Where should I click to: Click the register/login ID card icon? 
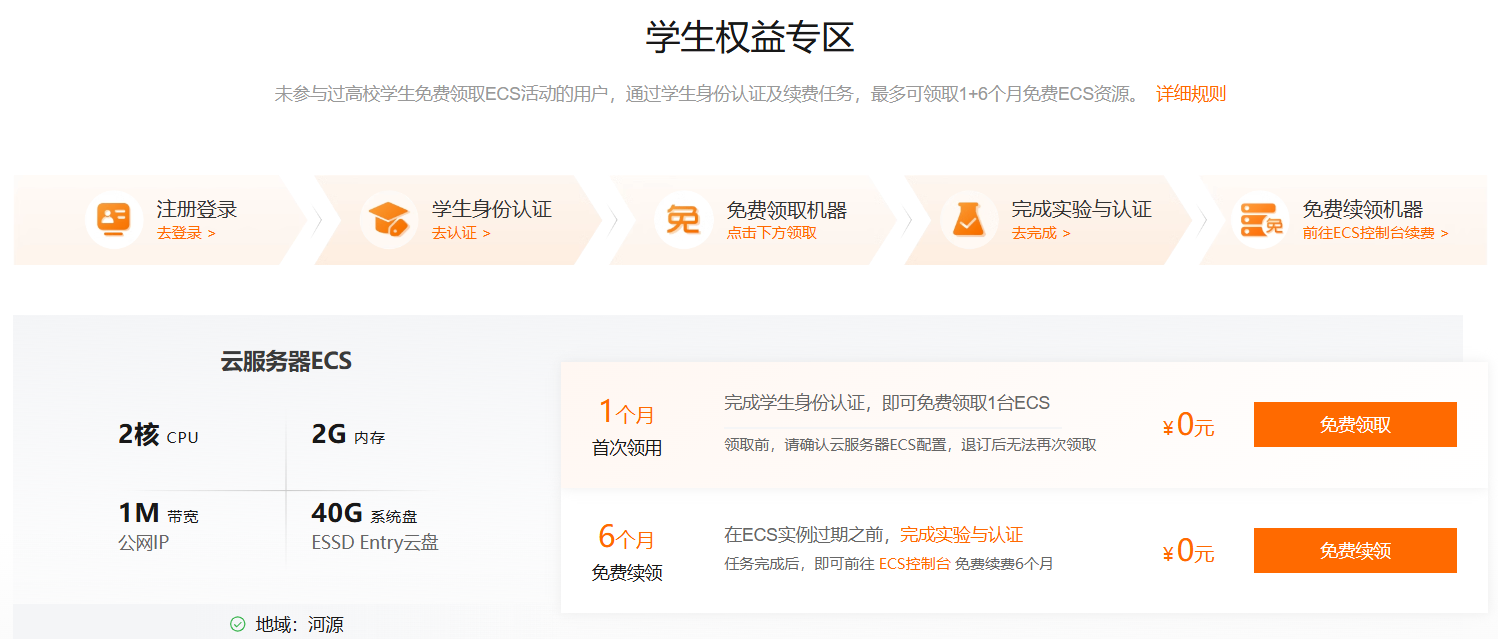(x=113, y=219)
